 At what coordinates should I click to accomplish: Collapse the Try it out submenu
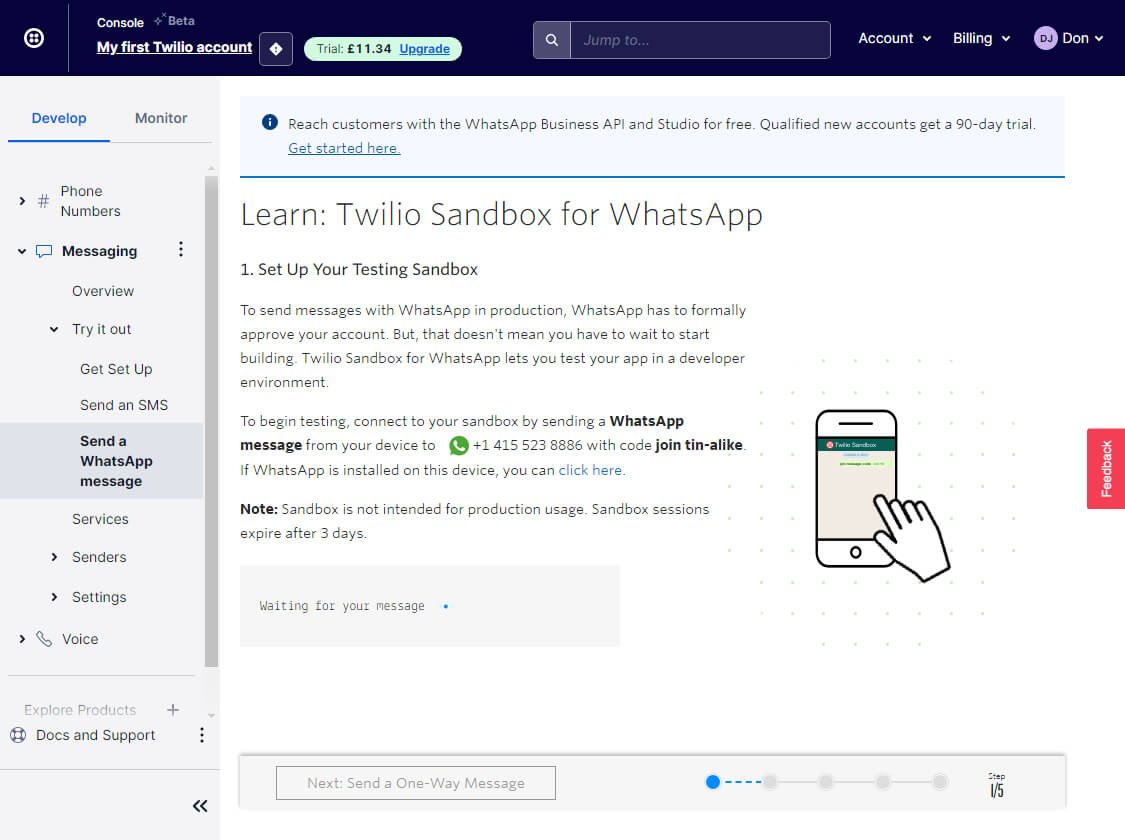click(x=54, y=329)
